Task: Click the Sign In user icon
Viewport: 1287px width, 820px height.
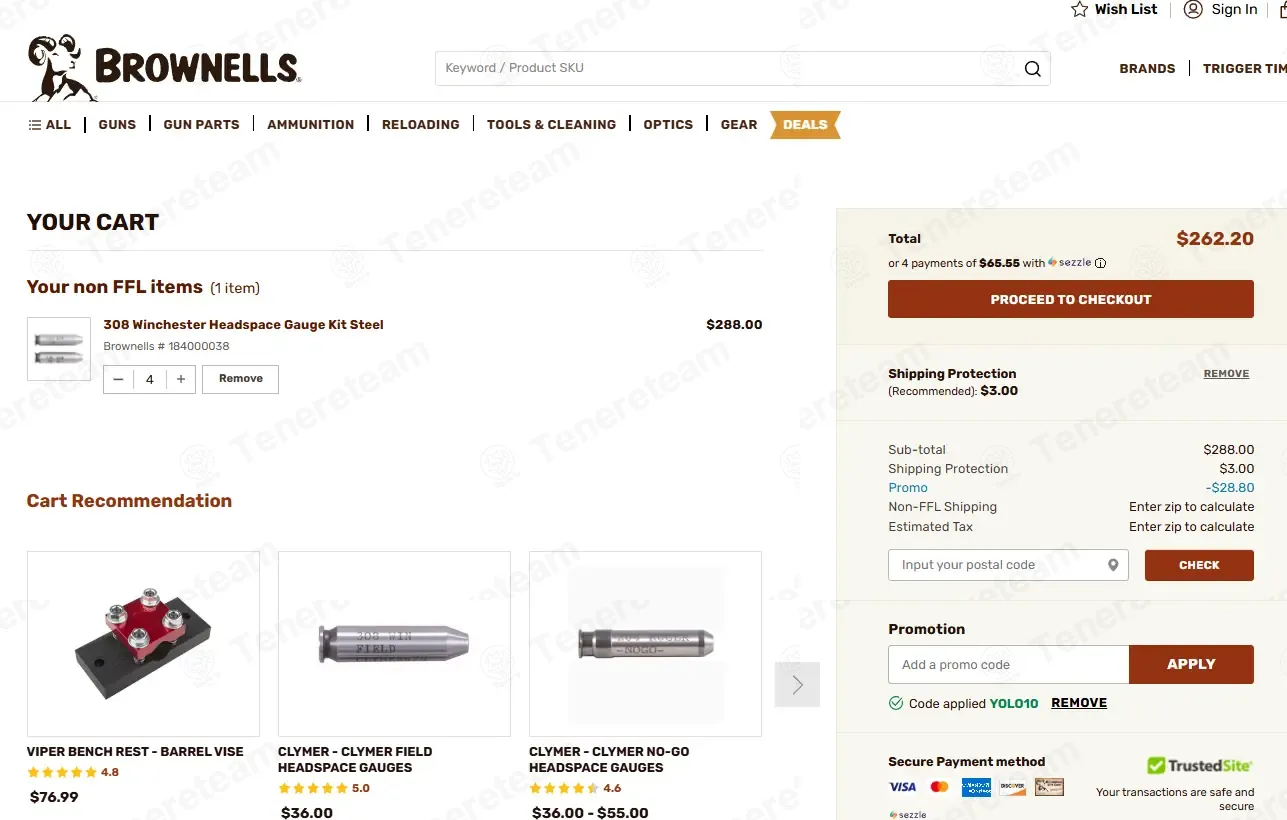Action: pyautogui.click(x=1193, y=9)
